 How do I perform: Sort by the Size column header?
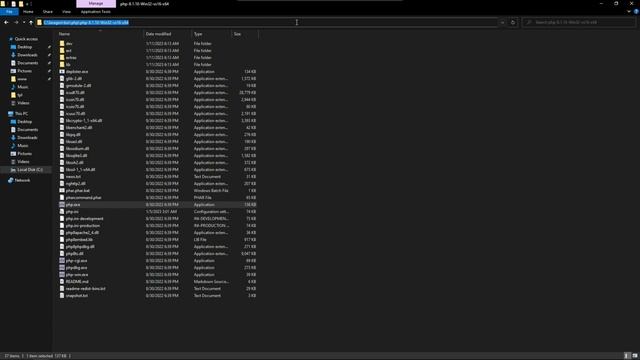237,34
